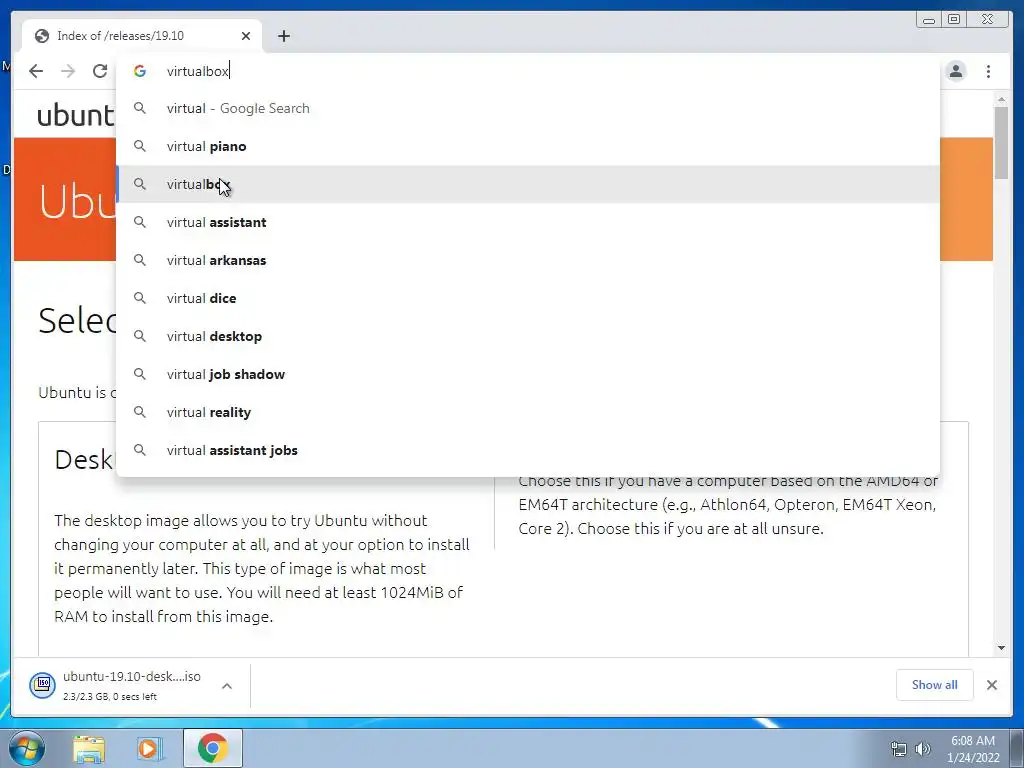The image size is (1024, 768).
Task: Launch Windows Media Player from taskbar
Action: tap(150, 748)
